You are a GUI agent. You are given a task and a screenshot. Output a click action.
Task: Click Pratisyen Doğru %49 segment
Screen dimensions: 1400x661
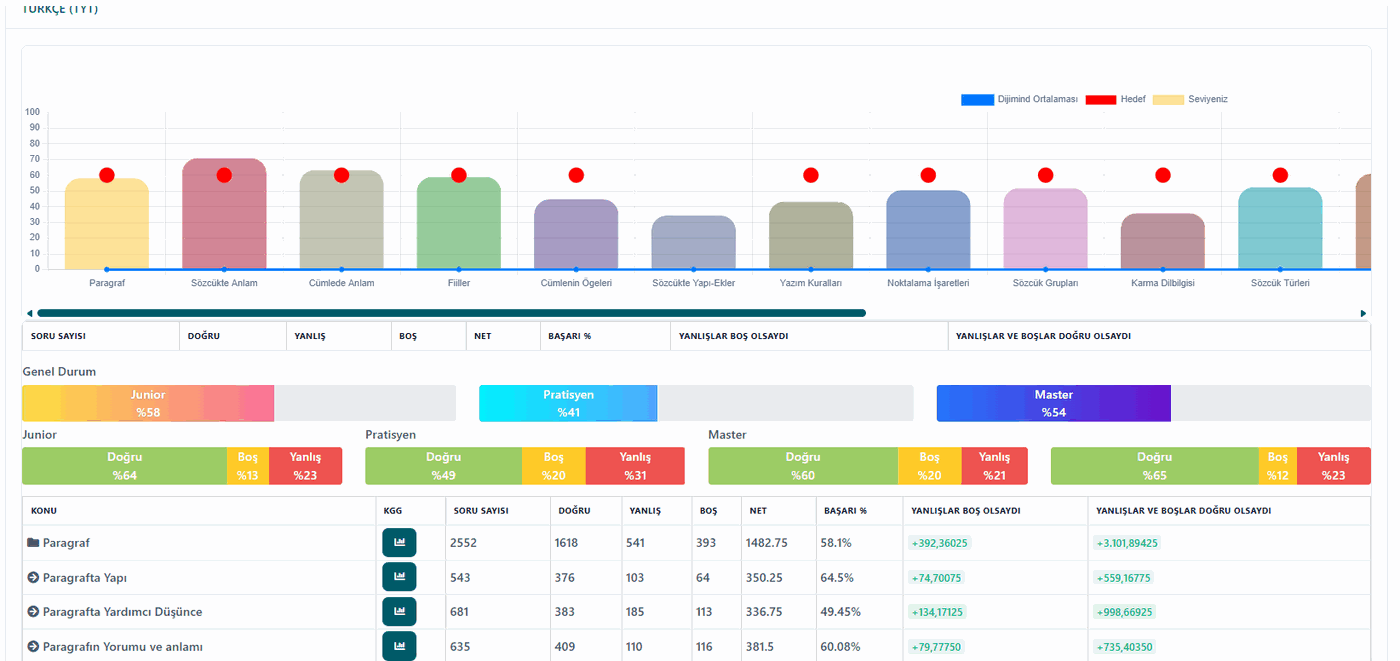pos(443,466)
